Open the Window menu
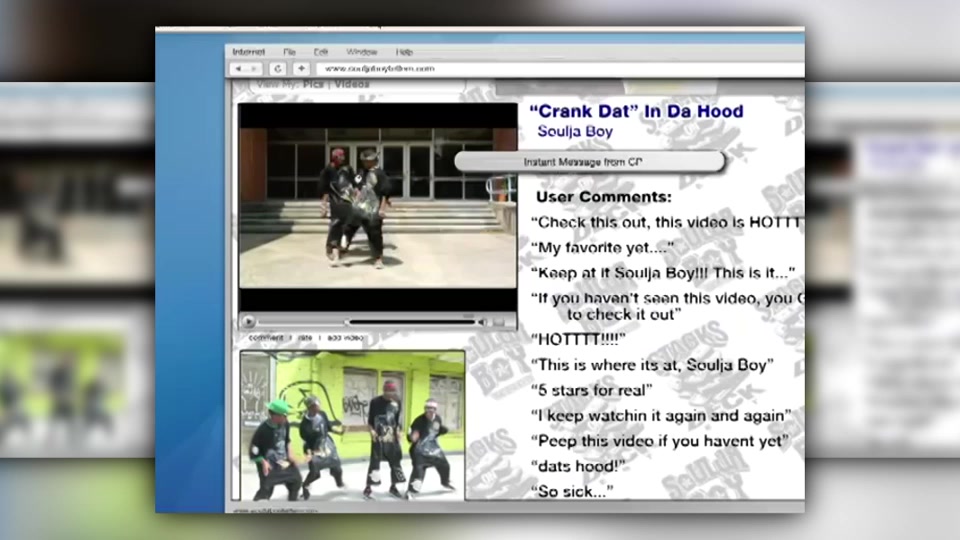Image resolution: width=960 pixels, height=540 pixels. click(x=361, y=52)
